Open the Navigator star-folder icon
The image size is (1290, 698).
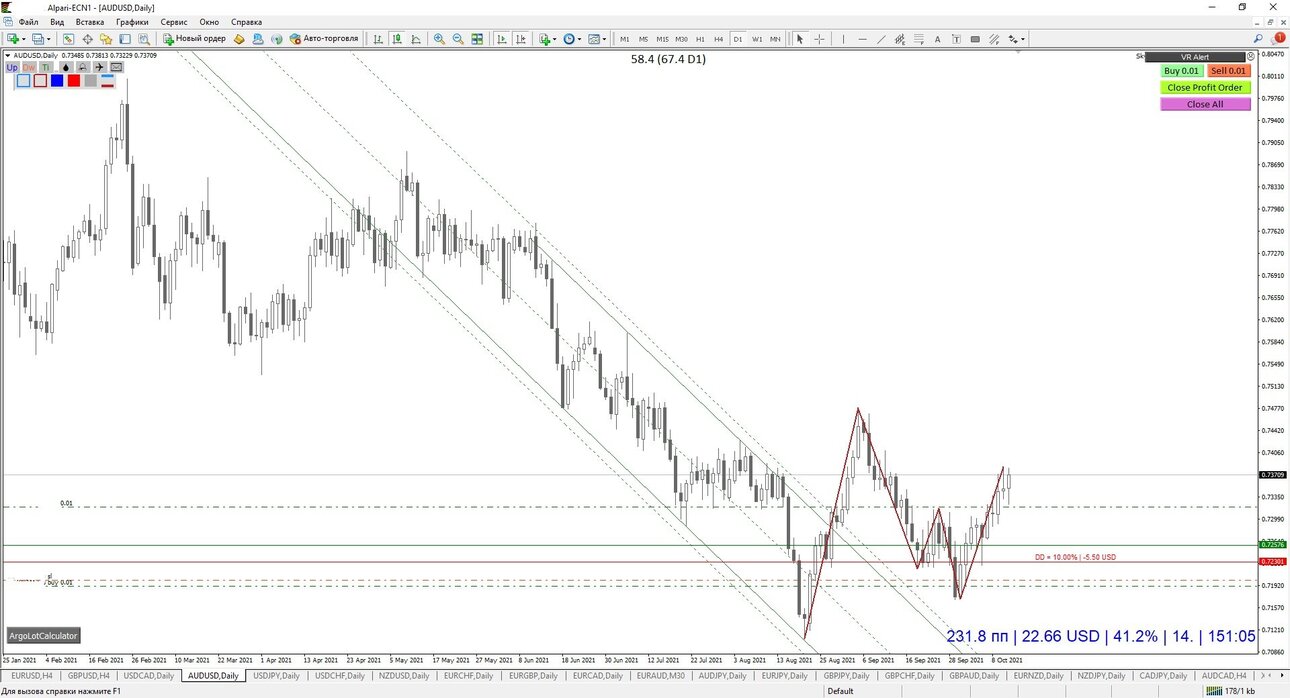click(x=105, y=39)
